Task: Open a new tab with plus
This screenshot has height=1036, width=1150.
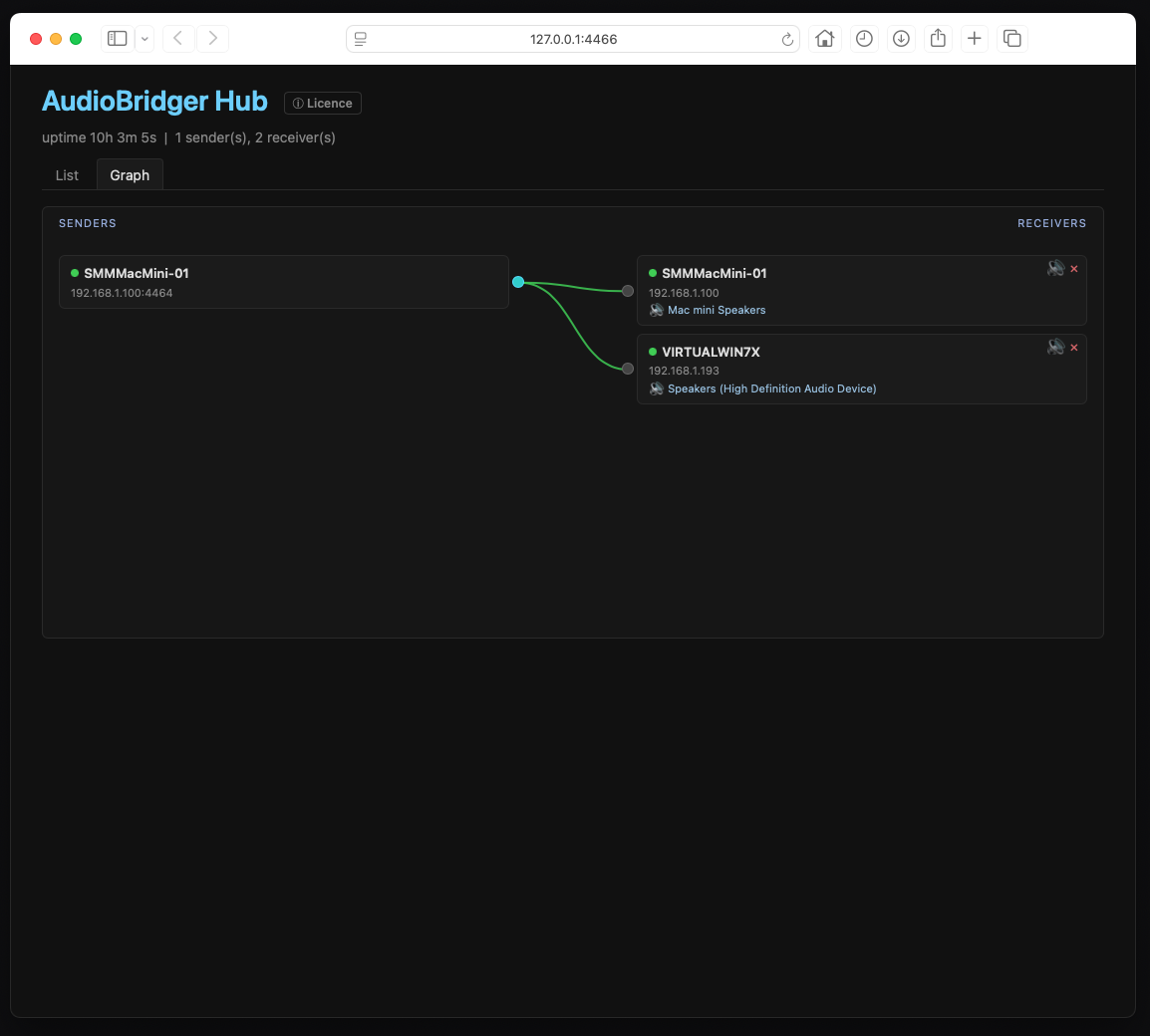Action: coord(974,38)
